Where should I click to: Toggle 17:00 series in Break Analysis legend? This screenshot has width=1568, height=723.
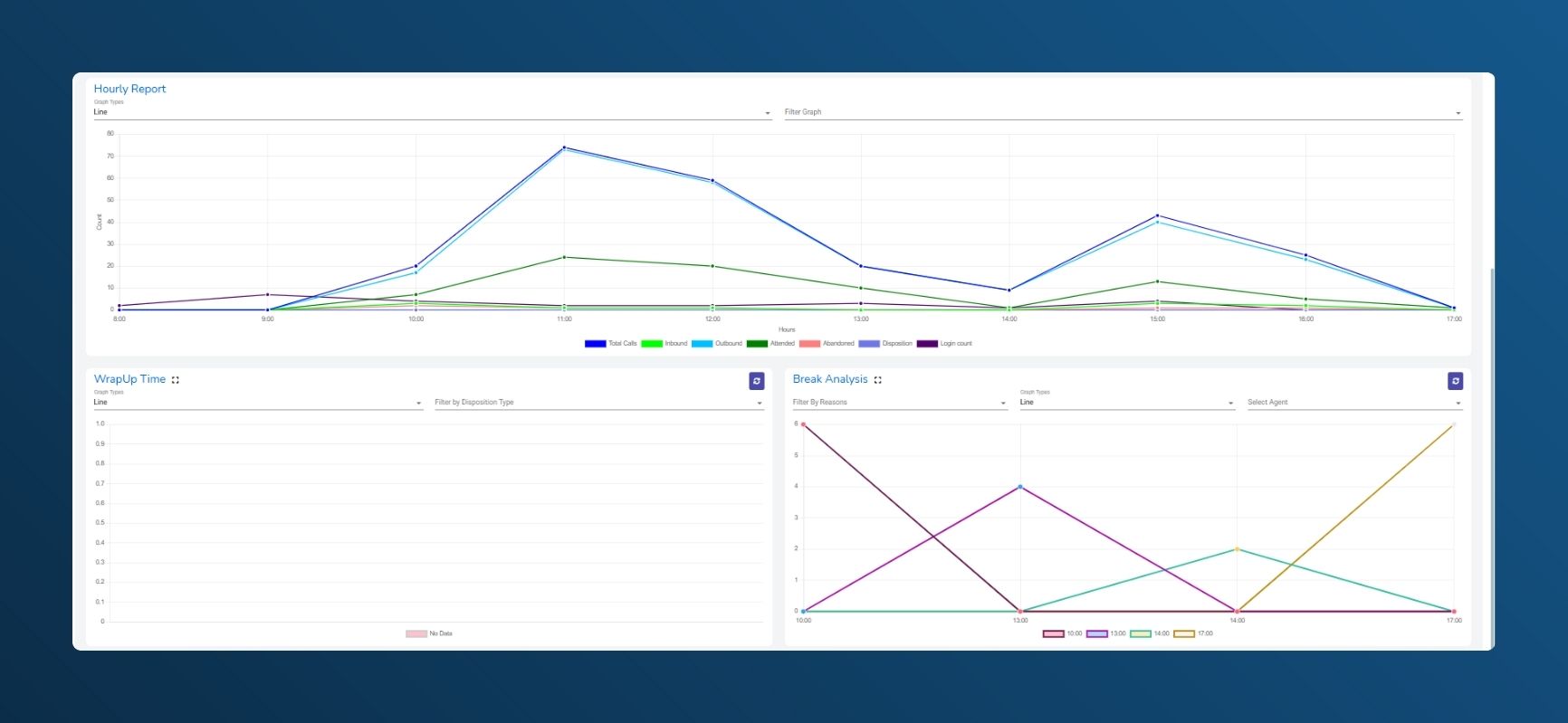coord(1193,633)
